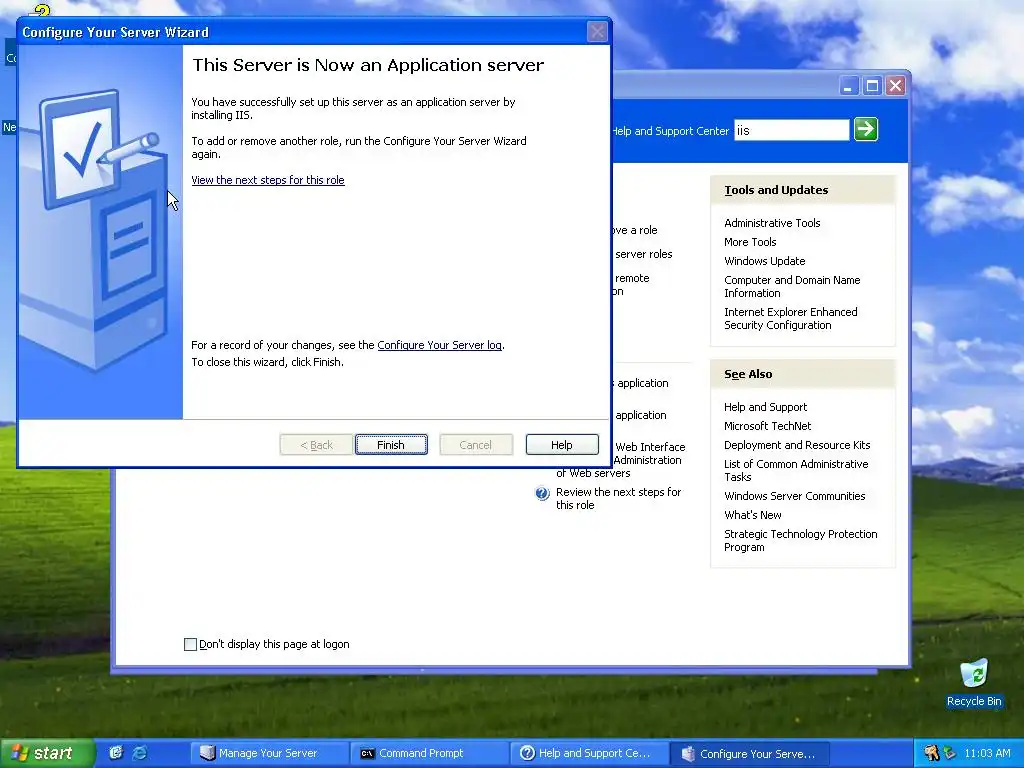Image resolution: width=1024 pixels, height=768 pixels.
Task: Open Deployment and Resource Kits link
Action: pyautogui.click(x=797, y=445)
